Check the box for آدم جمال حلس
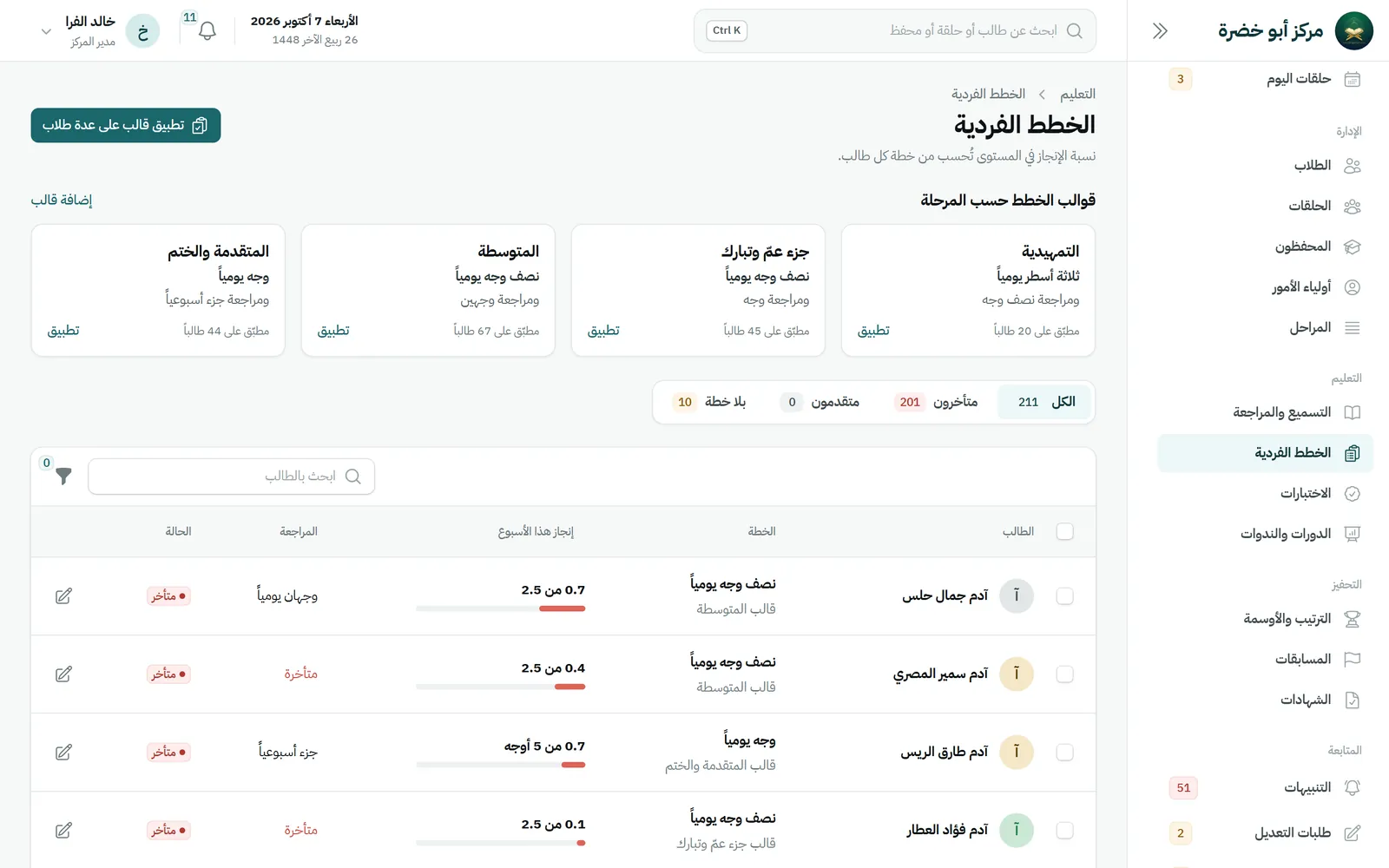 pos(1065,596)
